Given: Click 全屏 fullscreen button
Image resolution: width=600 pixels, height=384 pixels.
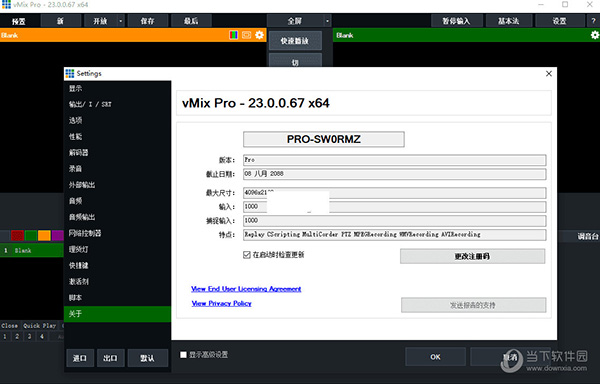Looking at the screenshot, I should click(295, 21).
